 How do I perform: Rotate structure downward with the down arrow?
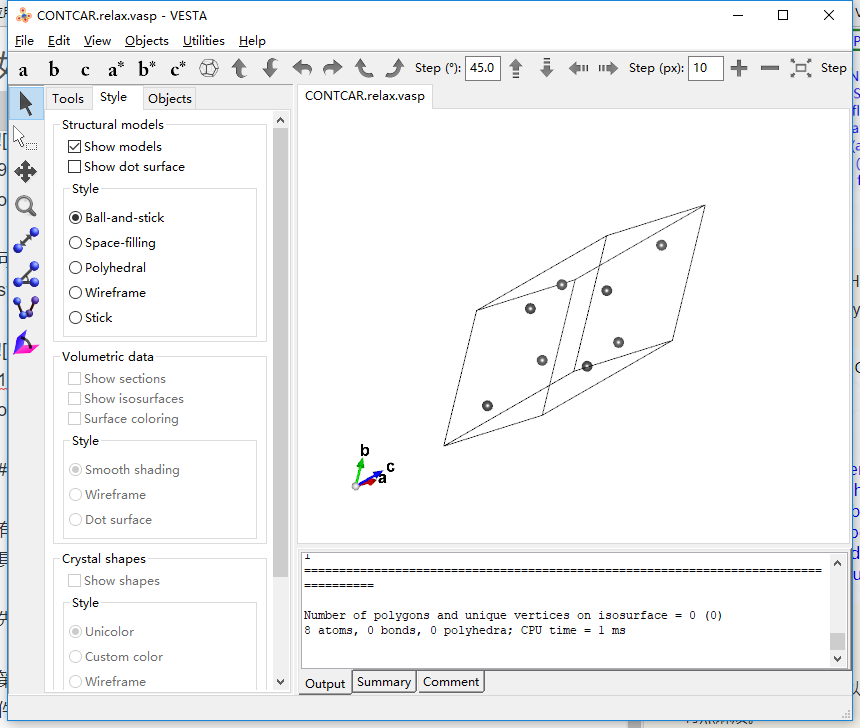pyautogui.click(x=270, y=69)
